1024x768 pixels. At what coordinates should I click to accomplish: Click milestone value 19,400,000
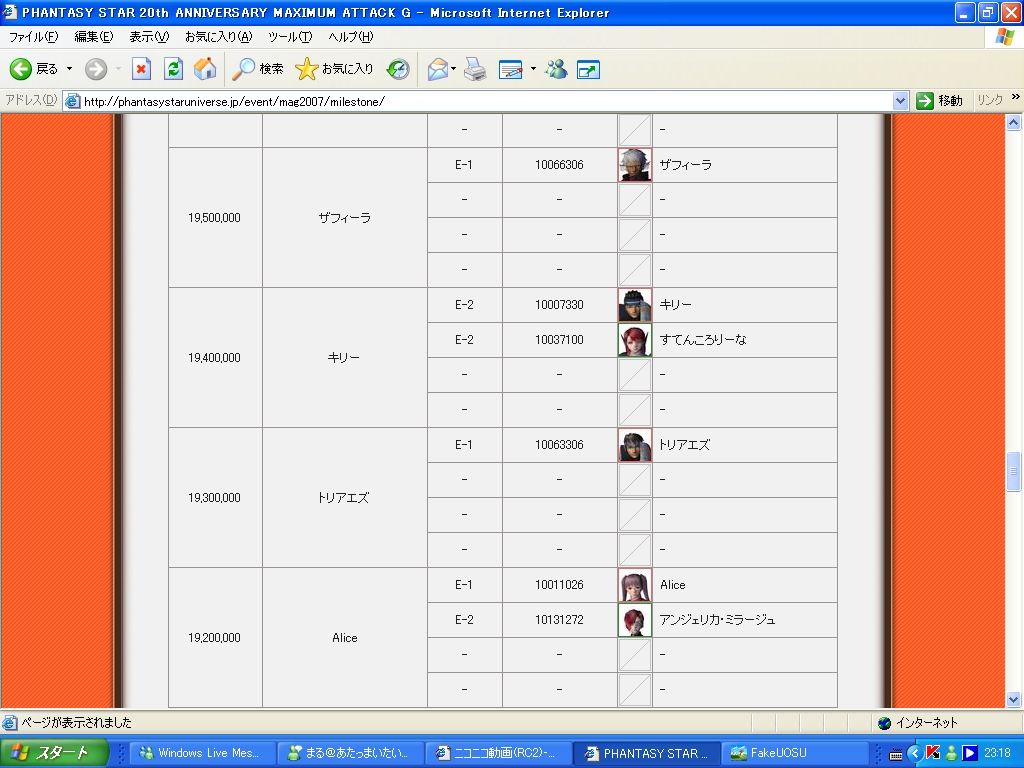coord(214,358)
